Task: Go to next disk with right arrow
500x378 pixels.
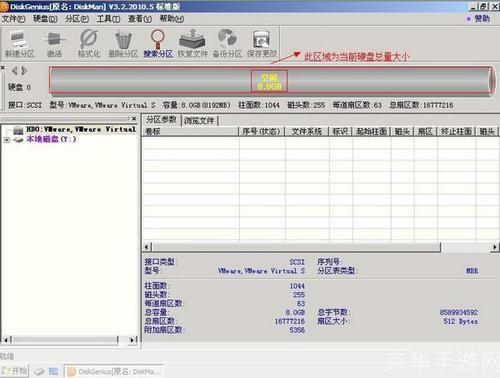Action: [x=24, y=71]
